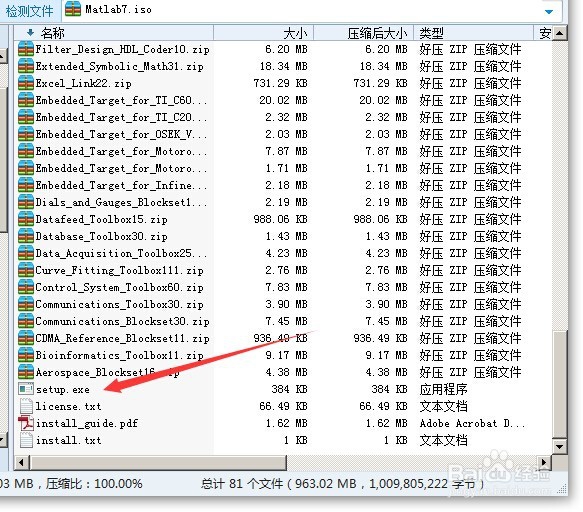Click the 总计 81 个文件 status bar text

click(x=242, y=484)
